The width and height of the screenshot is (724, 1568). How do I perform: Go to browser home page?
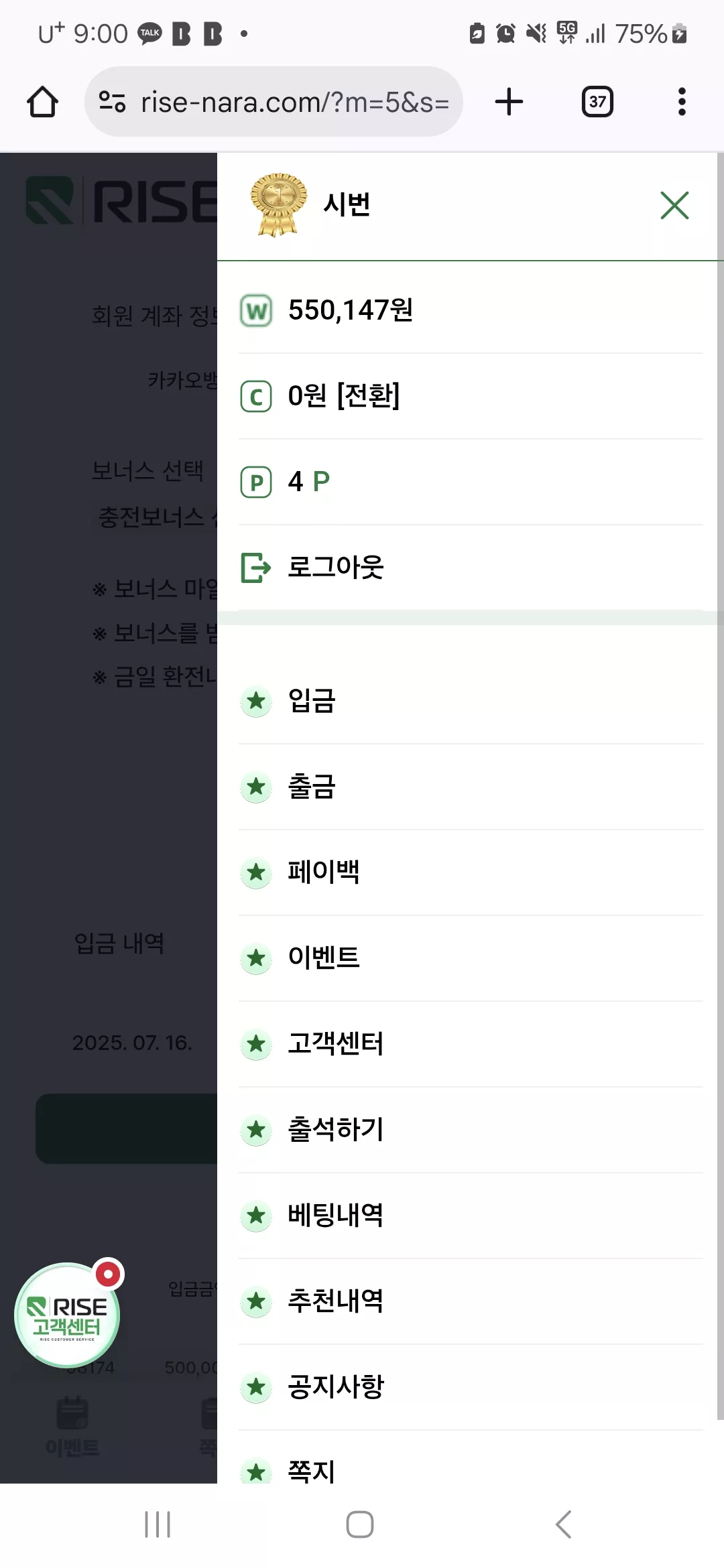coord(42,102)
